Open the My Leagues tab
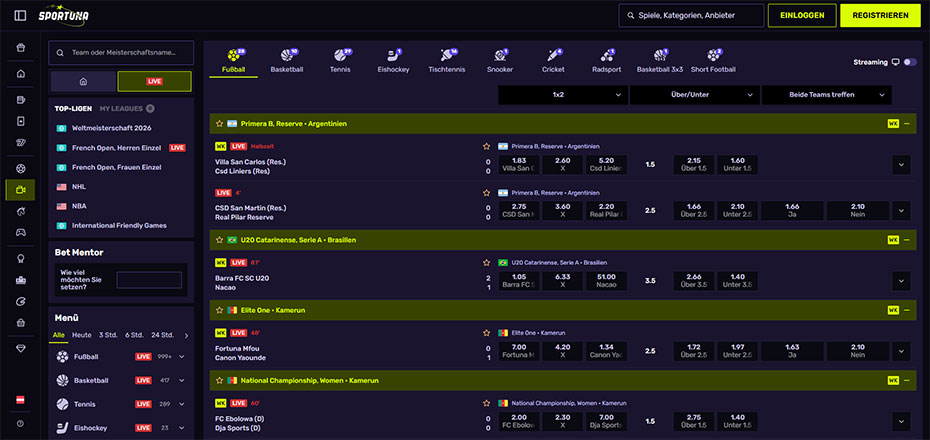The height and width of the screenshot is (440, 930). coord(121,109)
